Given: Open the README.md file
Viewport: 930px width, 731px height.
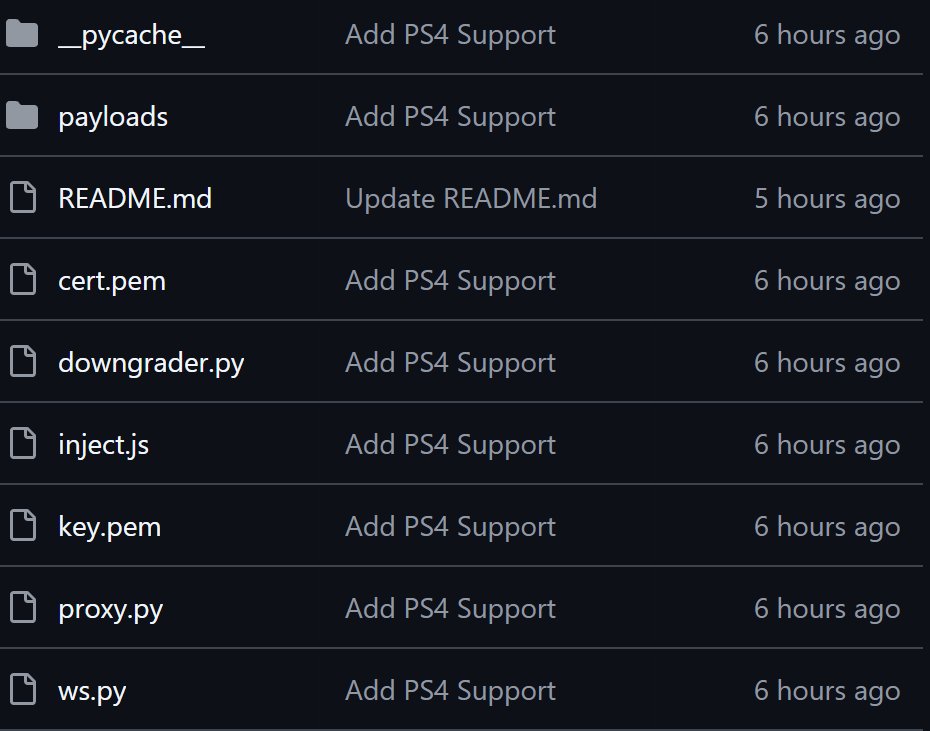Looking at the screenshot, I should (x=135, y=199).
